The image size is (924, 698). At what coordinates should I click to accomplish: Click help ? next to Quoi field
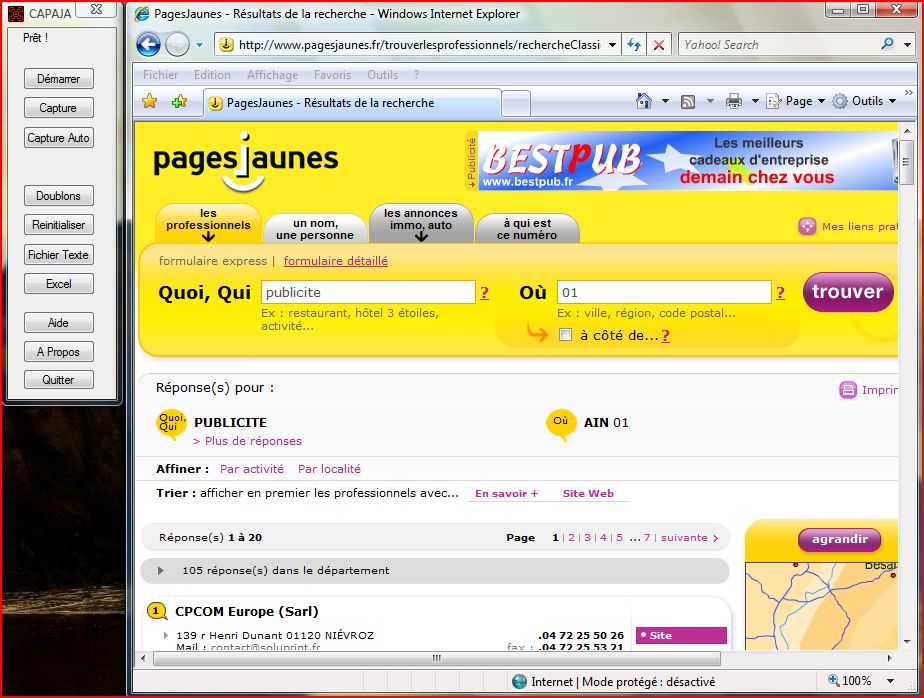click(x=484, y=293)
